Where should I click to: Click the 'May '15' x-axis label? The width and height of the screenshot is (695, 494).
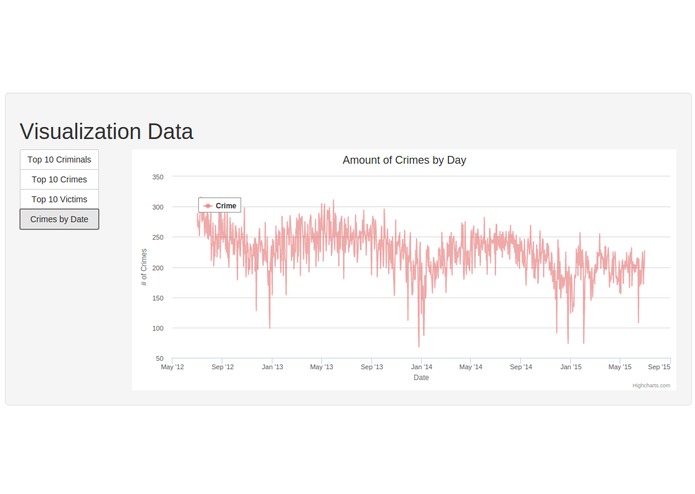(x=620, y=367)
